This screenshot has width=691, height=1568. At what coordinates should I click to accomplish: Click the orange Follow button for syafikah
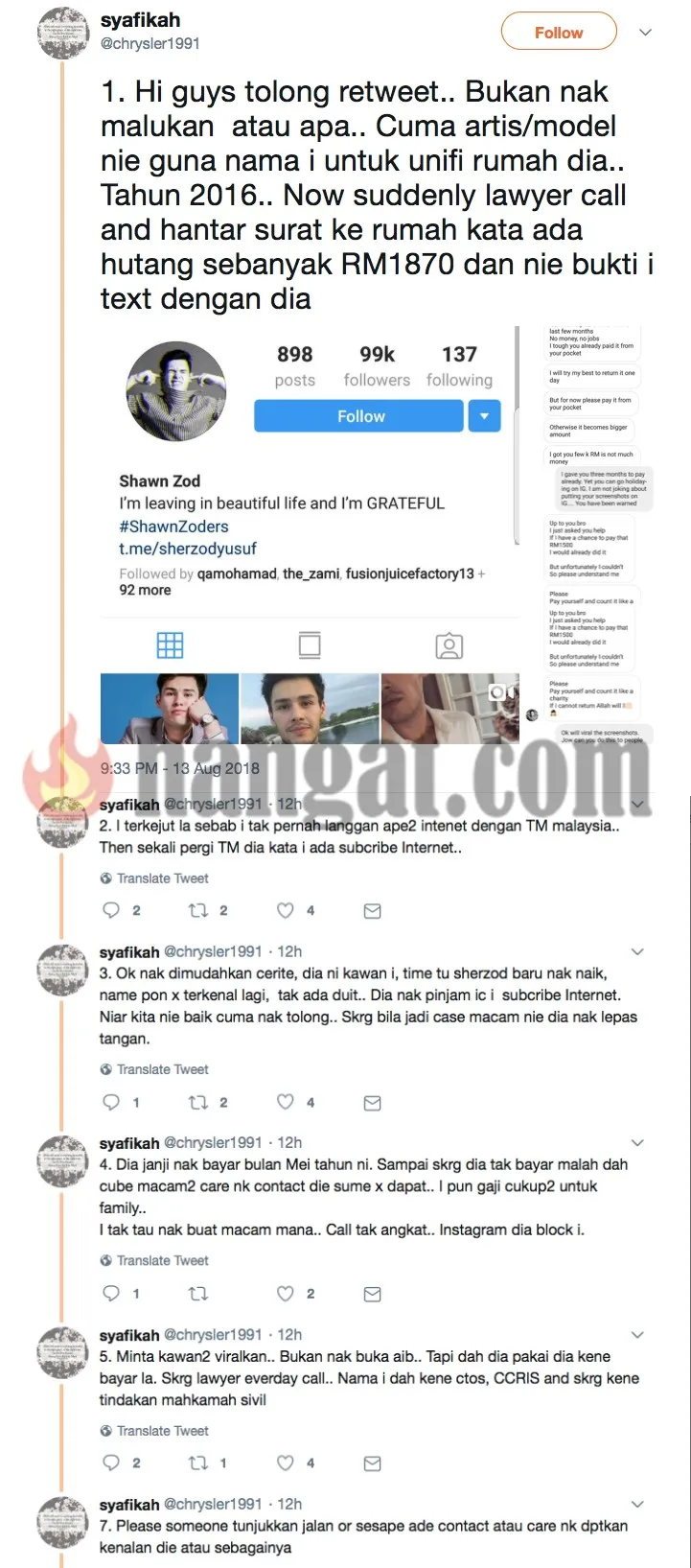(559, 33)
